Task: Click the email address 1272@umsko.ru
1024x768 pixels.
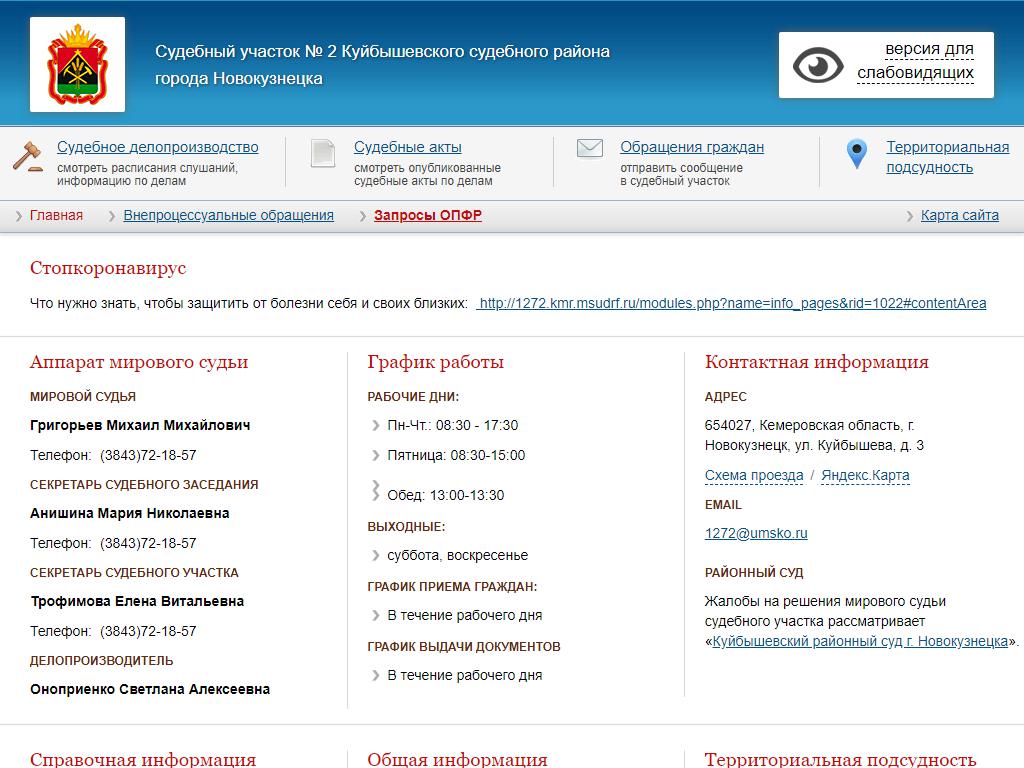Action: pyautogui.click(x=756, y=533)
